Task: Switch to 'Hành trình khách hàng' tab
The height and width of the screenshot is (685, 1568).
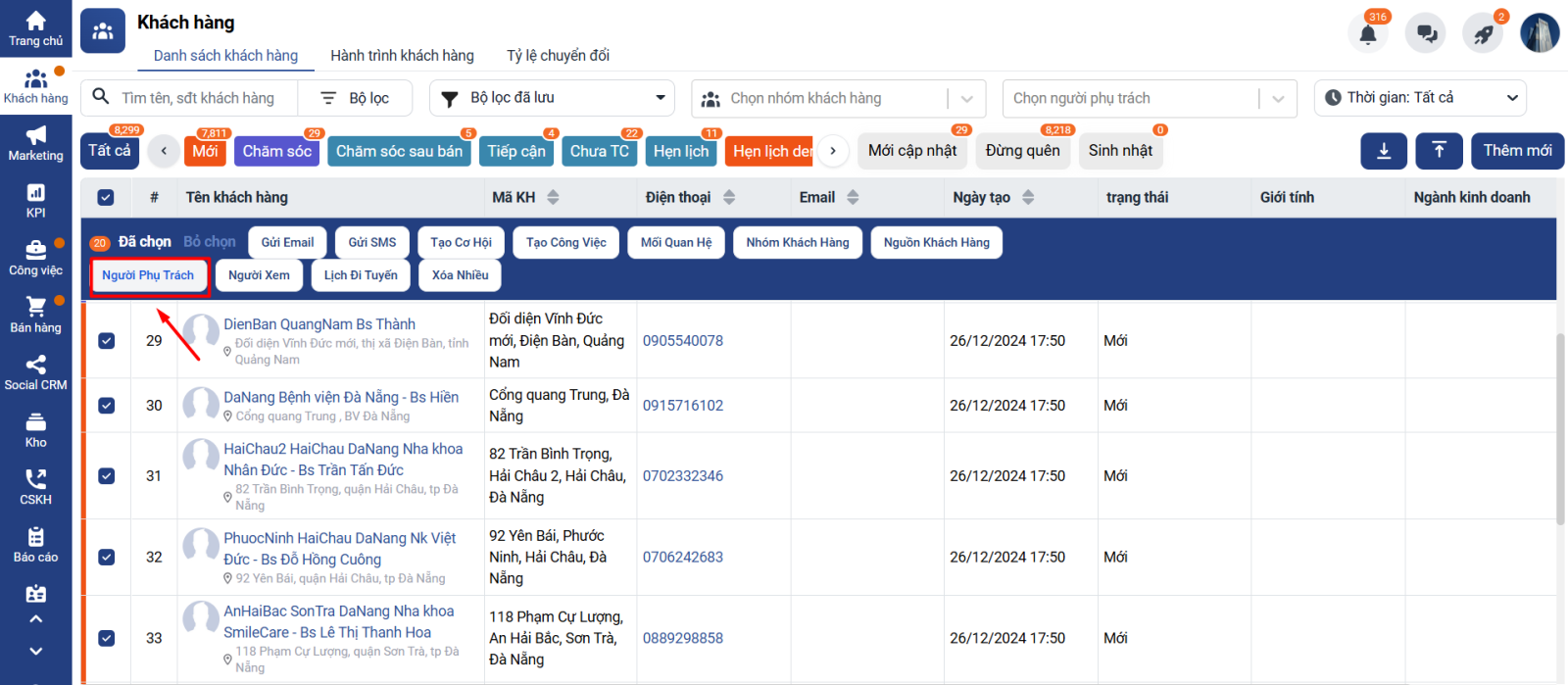Action: pos(402,56)
